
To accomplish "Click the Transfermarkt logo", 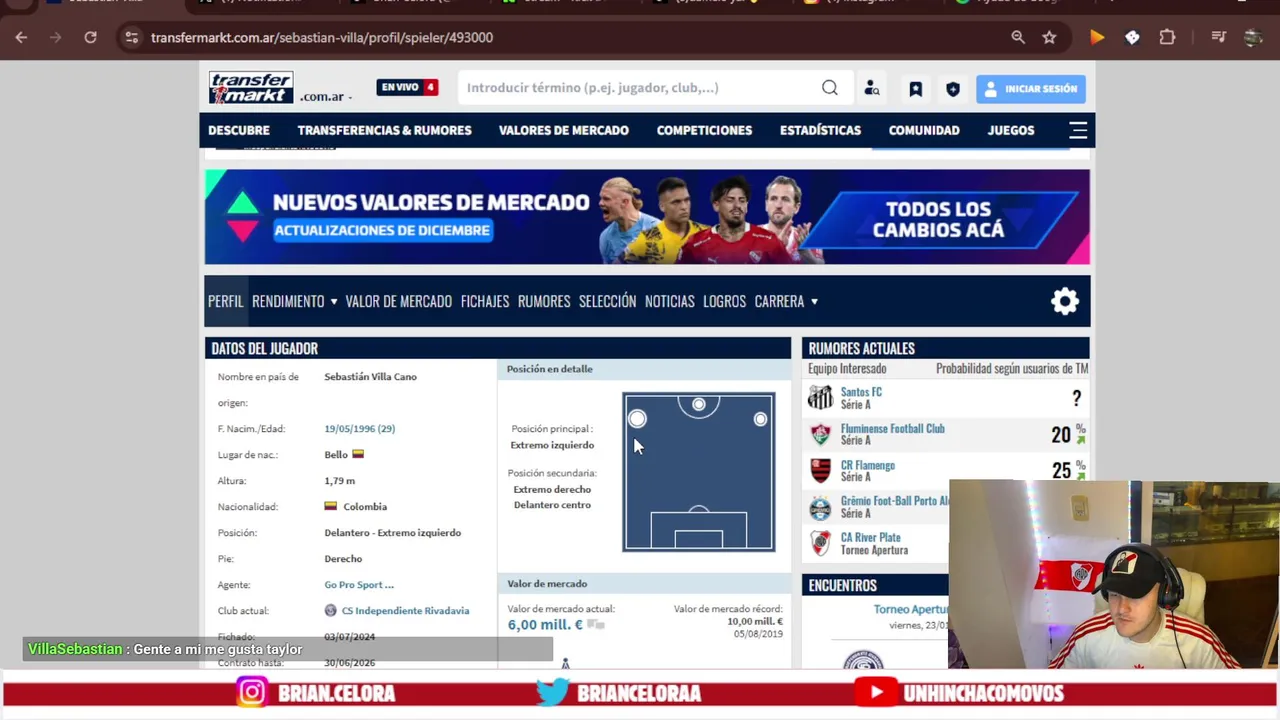I will (x=251, y=88).
